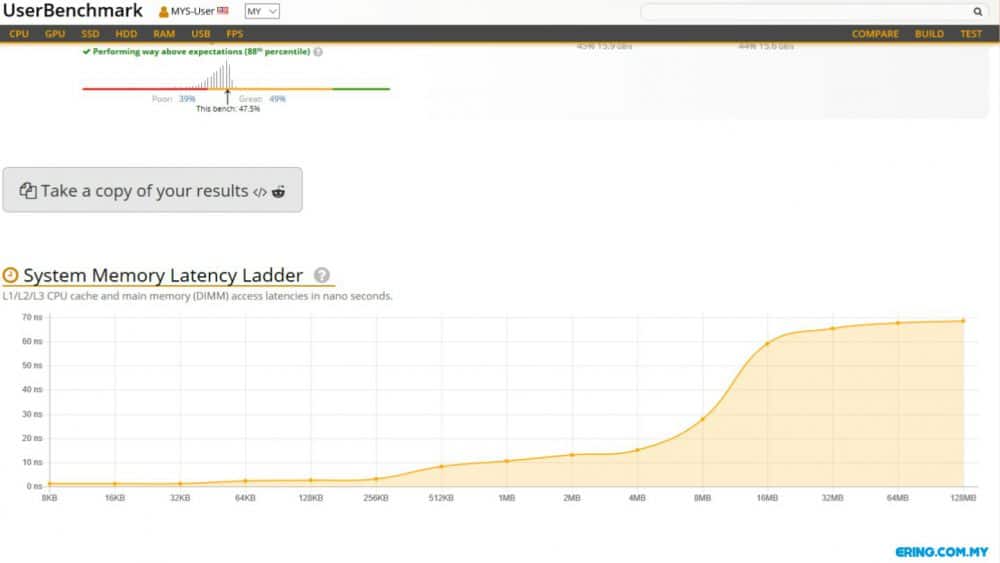Go to the TEST page
The image size is (1000, 563).
coord(971,34)
